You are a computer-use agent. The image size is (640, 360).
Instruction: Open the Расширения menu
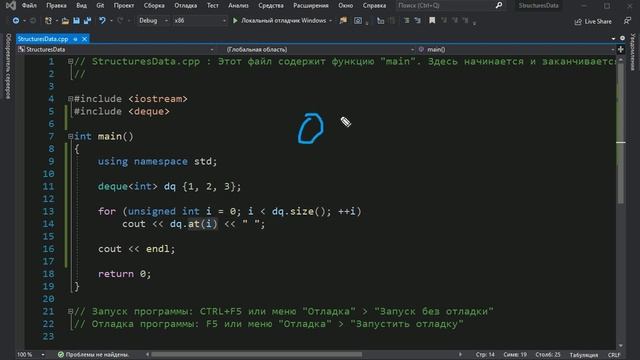click(311, 6)
